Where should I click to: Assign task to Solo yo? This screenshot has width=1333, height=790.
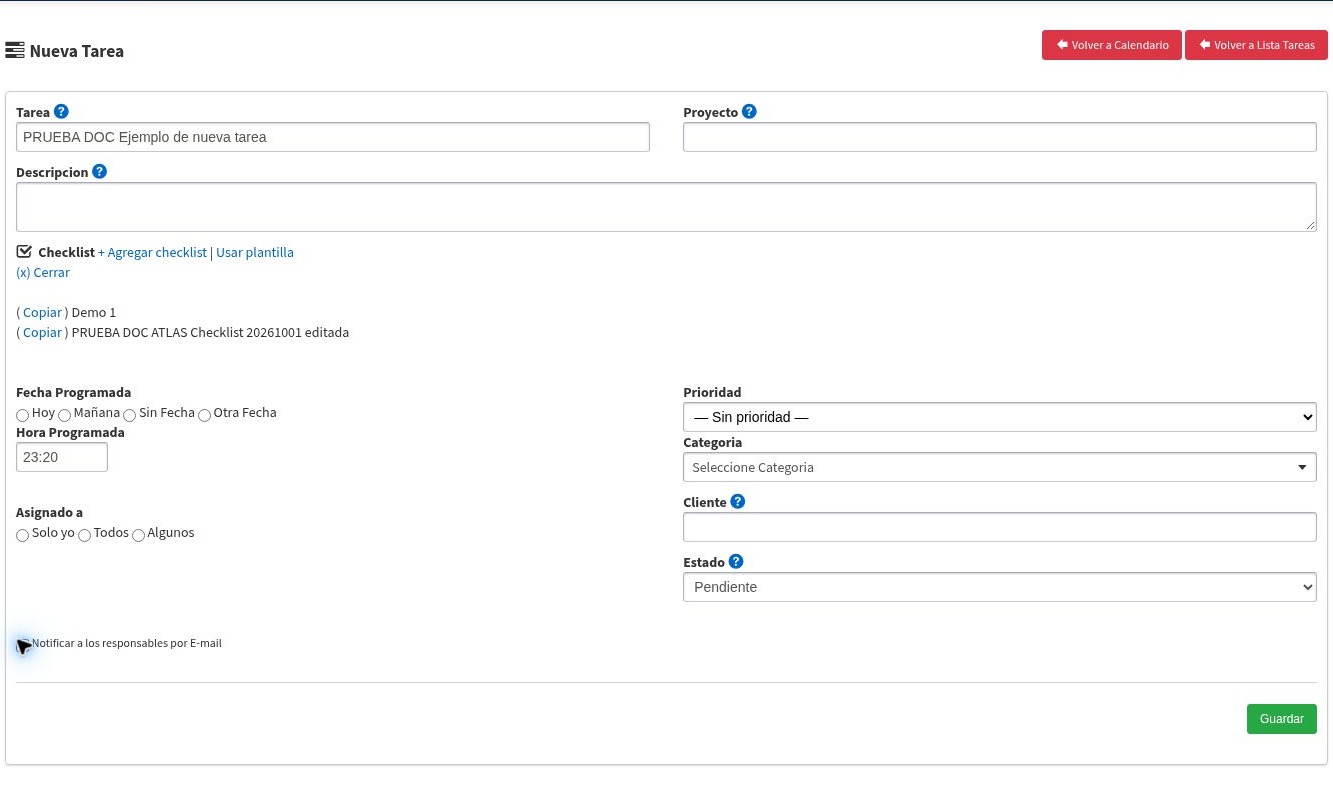coord(23,535)
